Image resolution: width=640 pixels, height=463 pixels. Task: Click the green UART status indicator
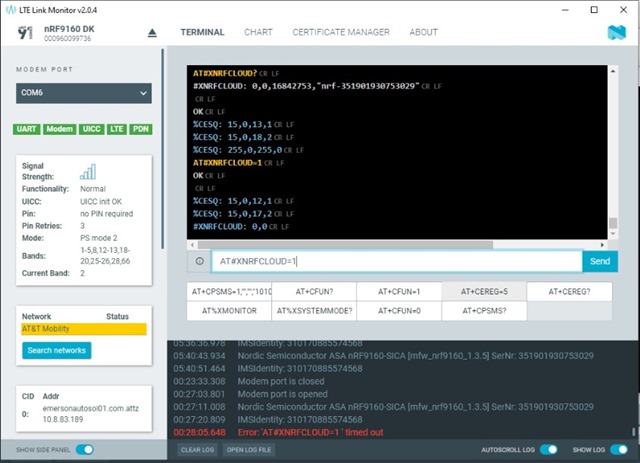(27, 130)
